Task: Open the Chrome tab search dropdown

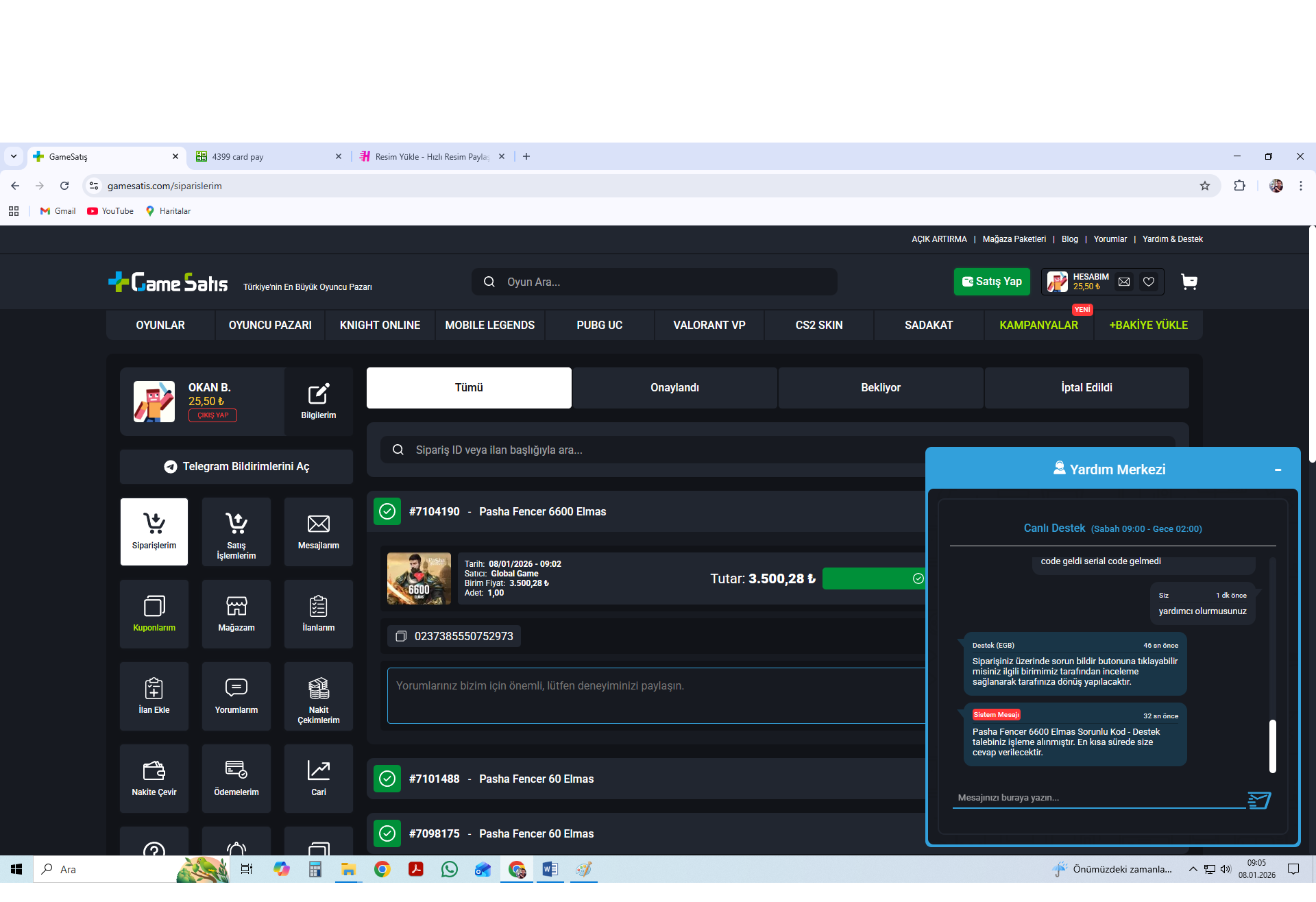Action: point(14,156)
